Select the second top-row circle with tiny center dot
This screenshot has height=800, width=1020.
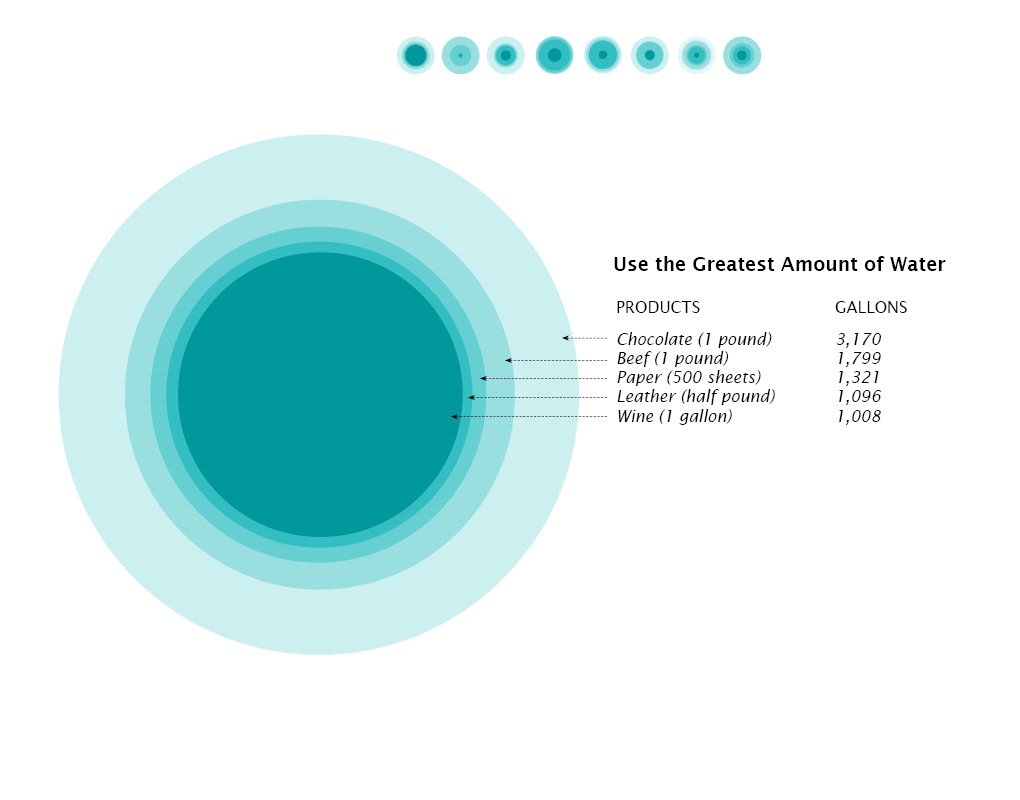(x=461, y=55)
